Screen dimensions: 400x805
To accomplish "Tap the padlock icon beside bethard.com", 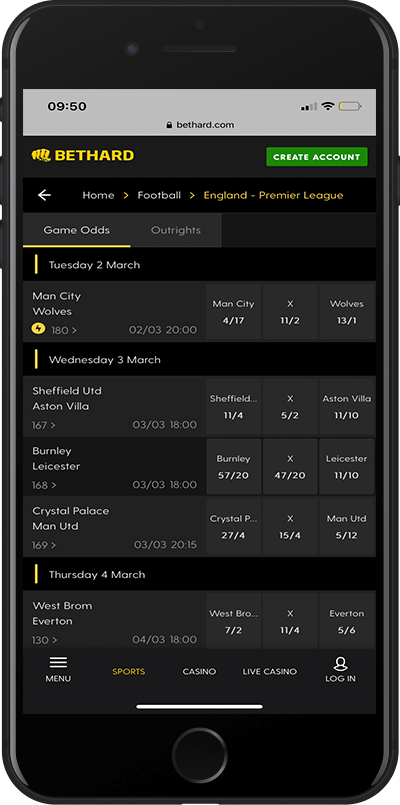I will 169,125.
